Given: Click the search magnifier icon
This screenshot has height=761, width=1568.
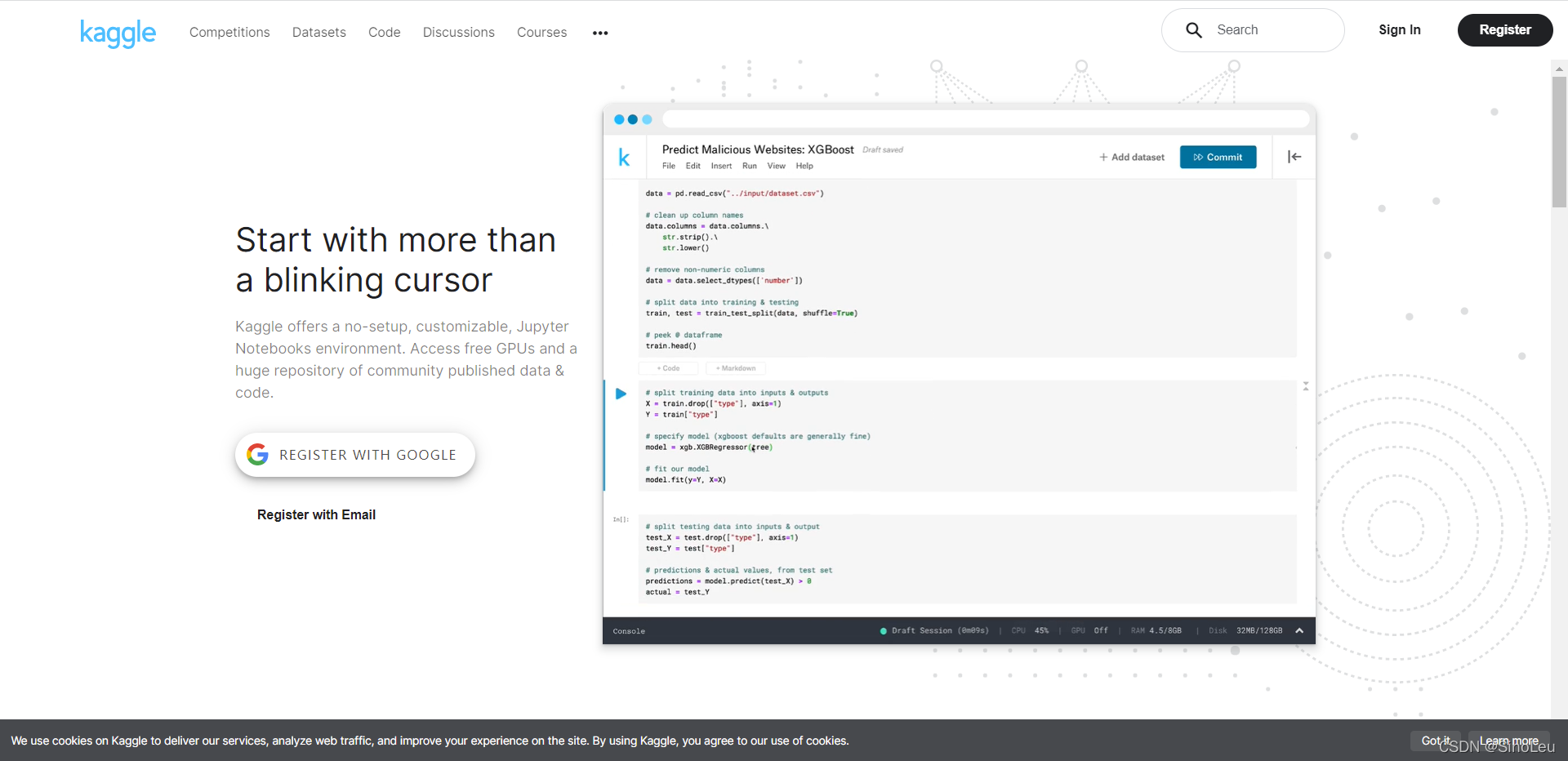Looking at the screenshot, I should click(x=1193, y=30).
